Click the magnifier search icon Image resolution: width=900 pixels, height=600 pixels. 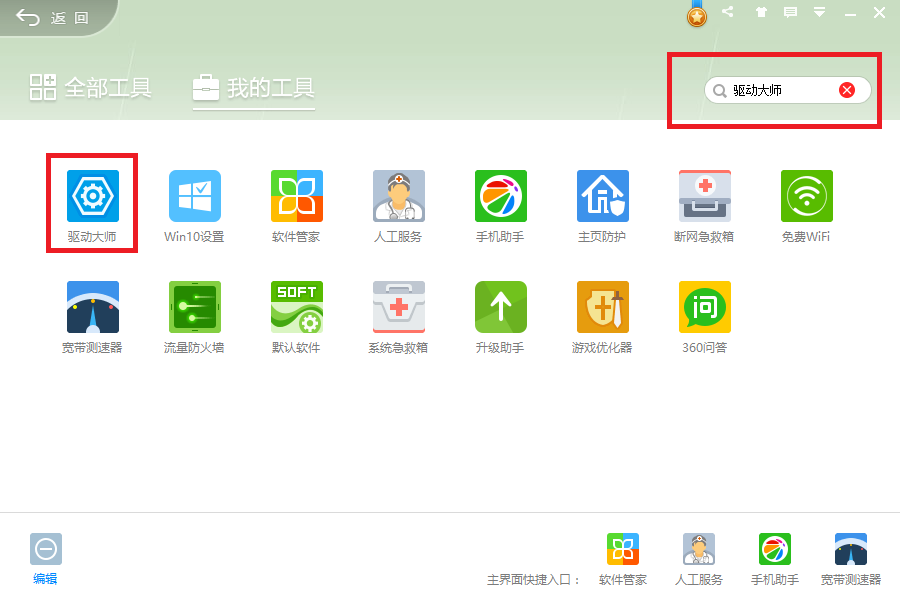coord(719,91)
